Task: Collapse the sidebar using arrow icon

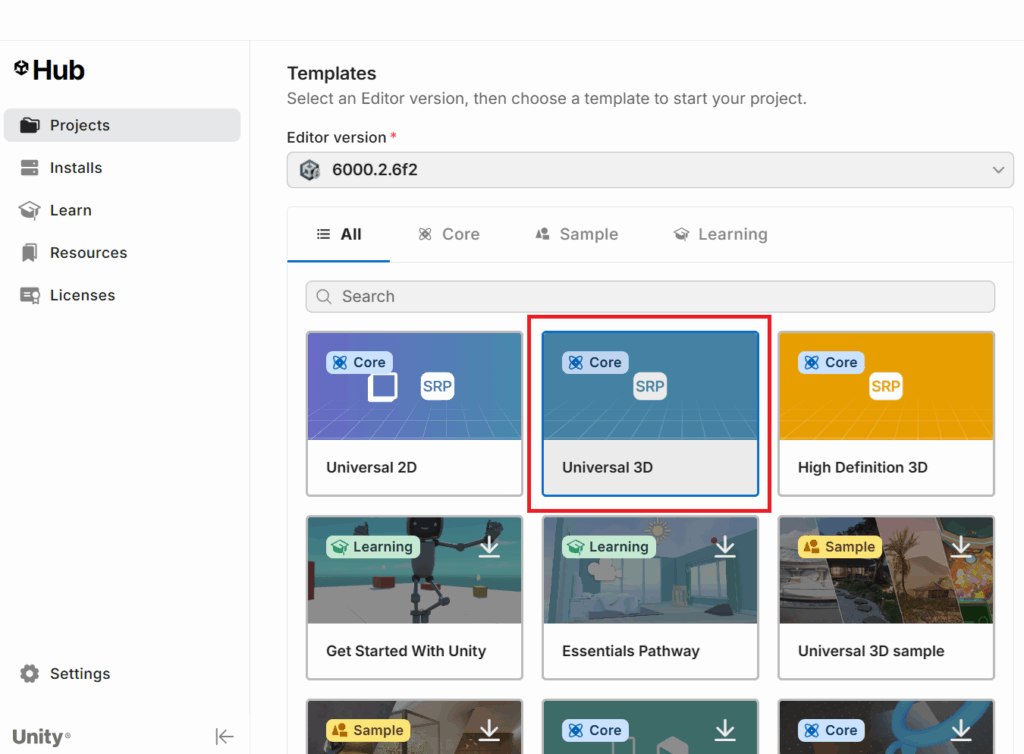Action: pyautogui.click(x=224, y=737)
